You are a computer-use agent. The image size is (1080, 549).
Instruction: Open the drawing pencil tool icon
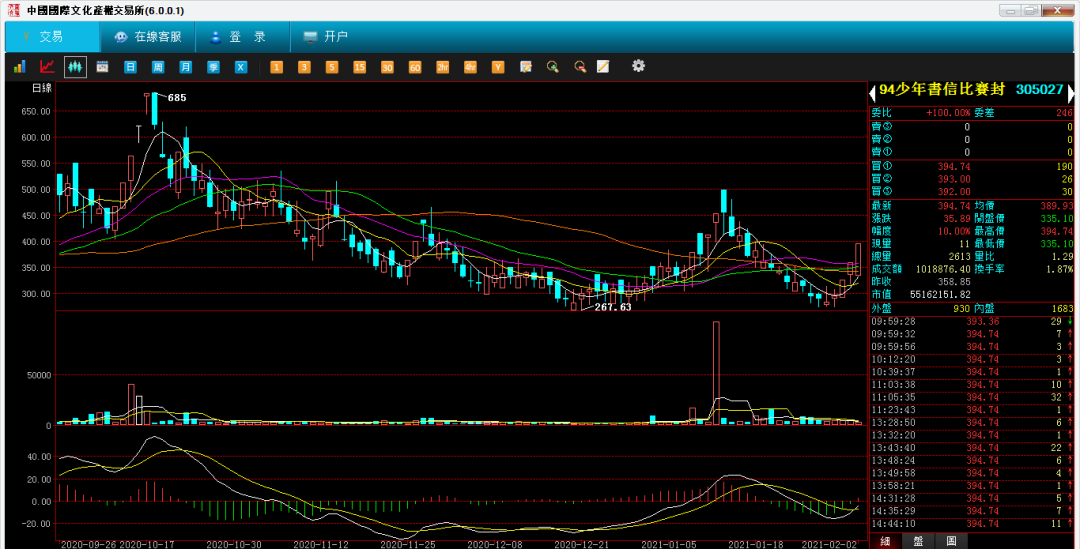tap(603, 67)
